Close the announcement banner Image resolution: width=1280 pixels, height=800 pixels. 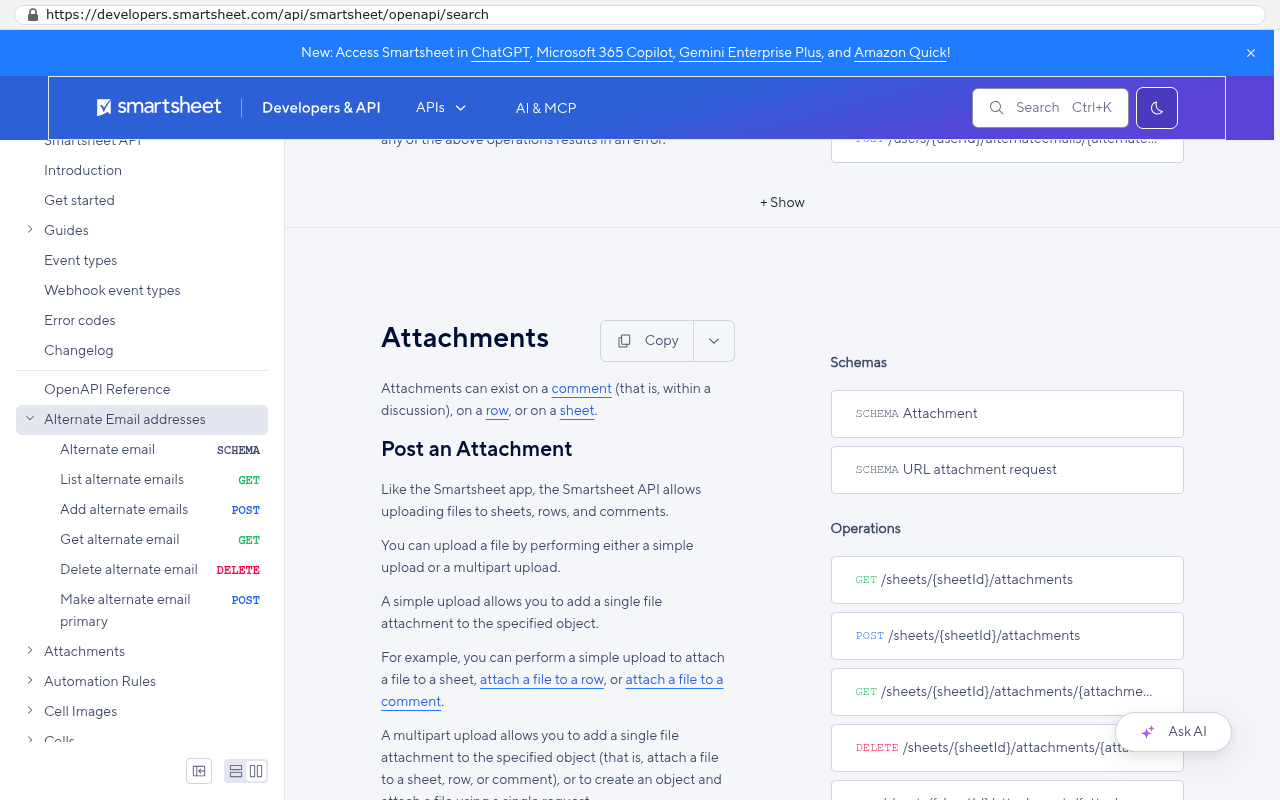tap(1251, 53)
